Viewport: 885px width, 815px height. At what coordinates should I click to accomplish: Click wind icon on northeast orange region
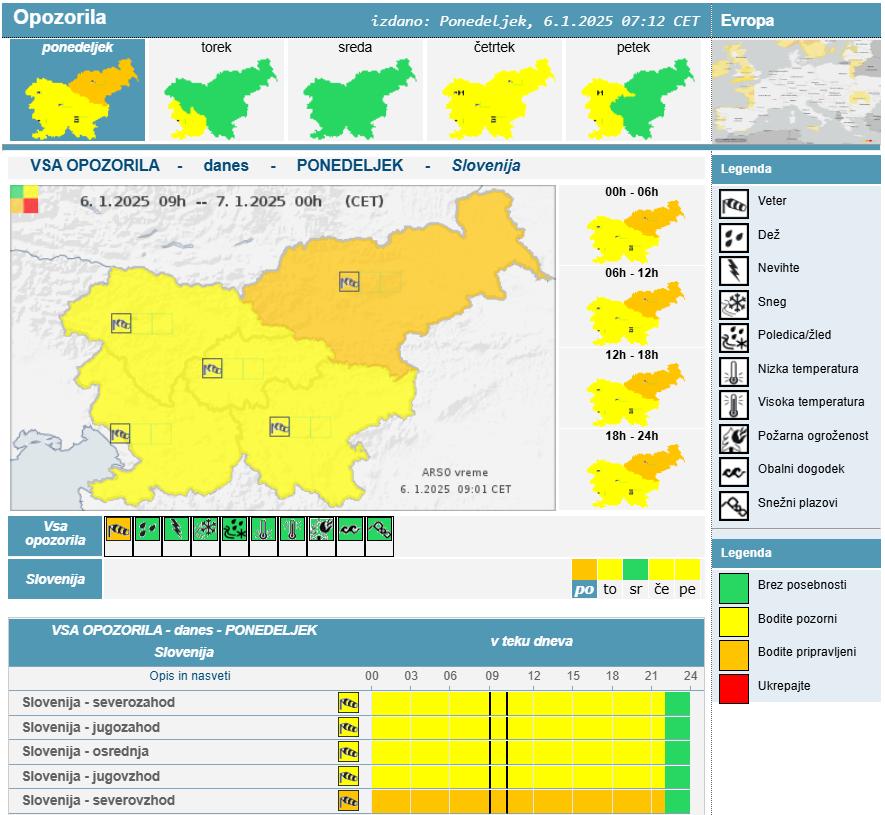pyautogui.click(x=349, y=282)
